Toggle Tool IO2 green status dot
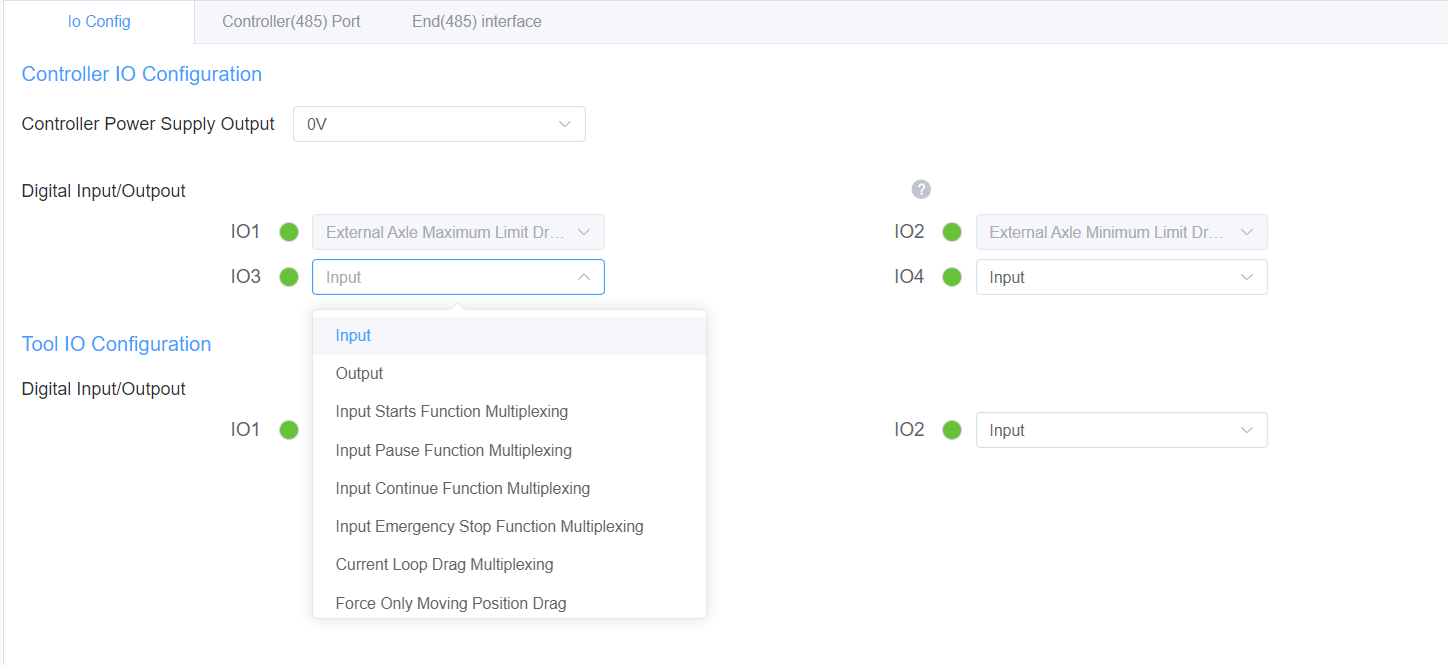This screenshot has height=665, width=1448. (952, 430)
